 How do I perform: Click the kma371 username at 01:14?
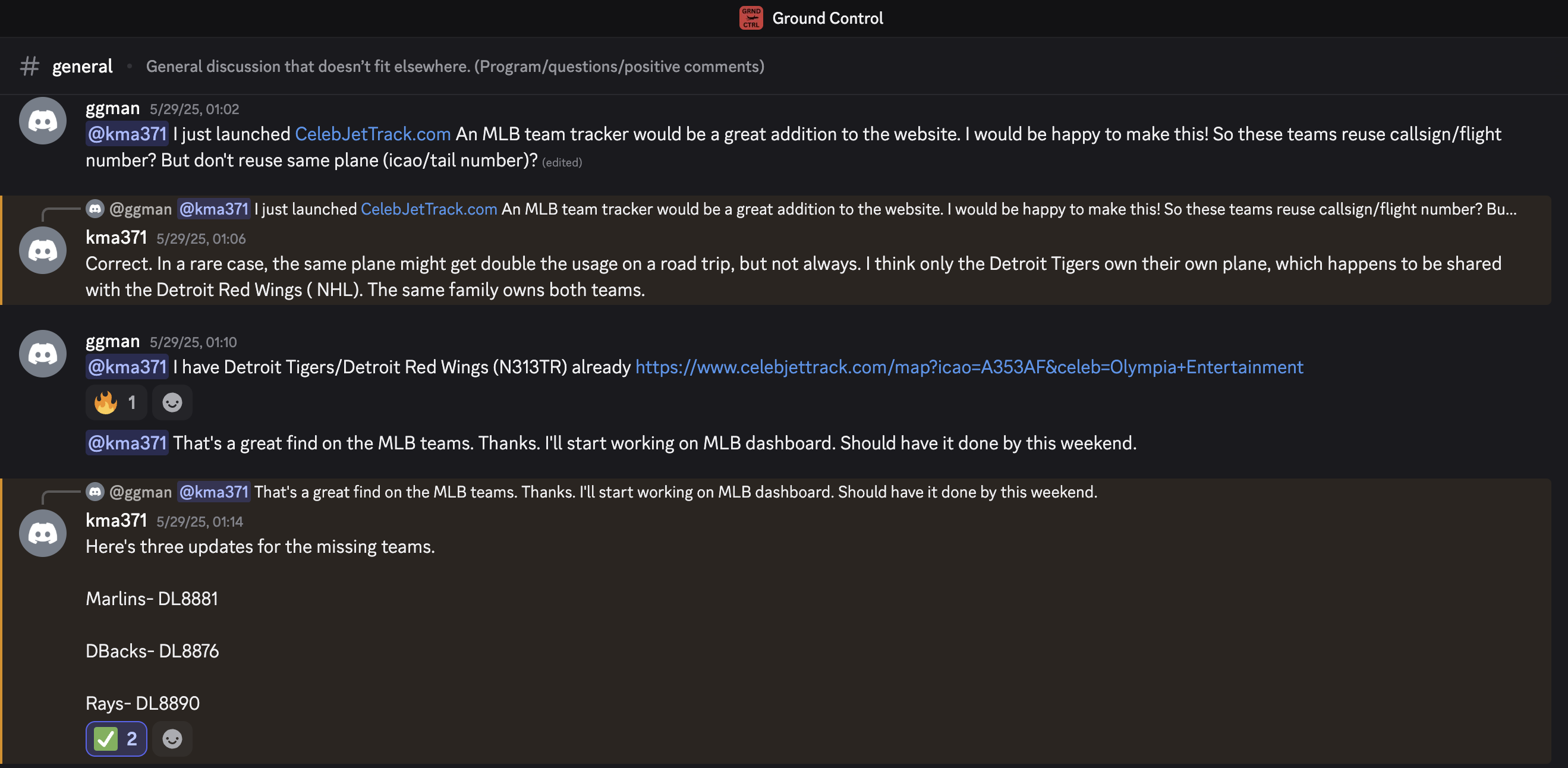click(x=117, y=521)
